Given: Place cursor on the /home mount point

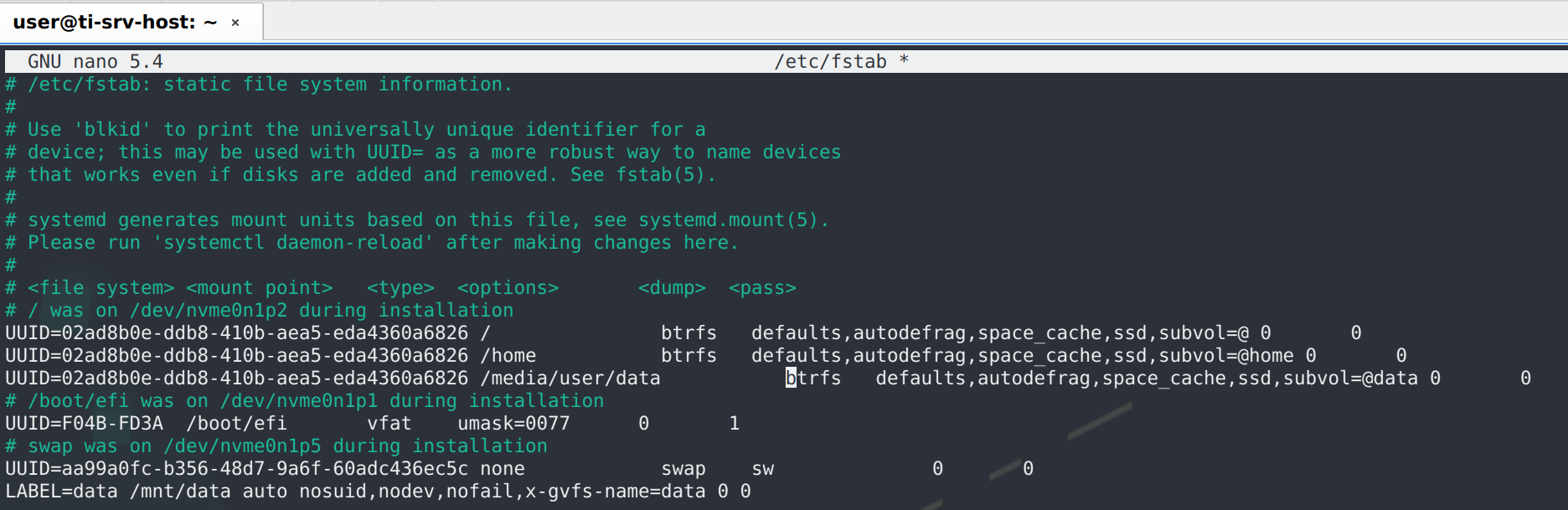Looking at the screenshot, I should pos(508,356).
